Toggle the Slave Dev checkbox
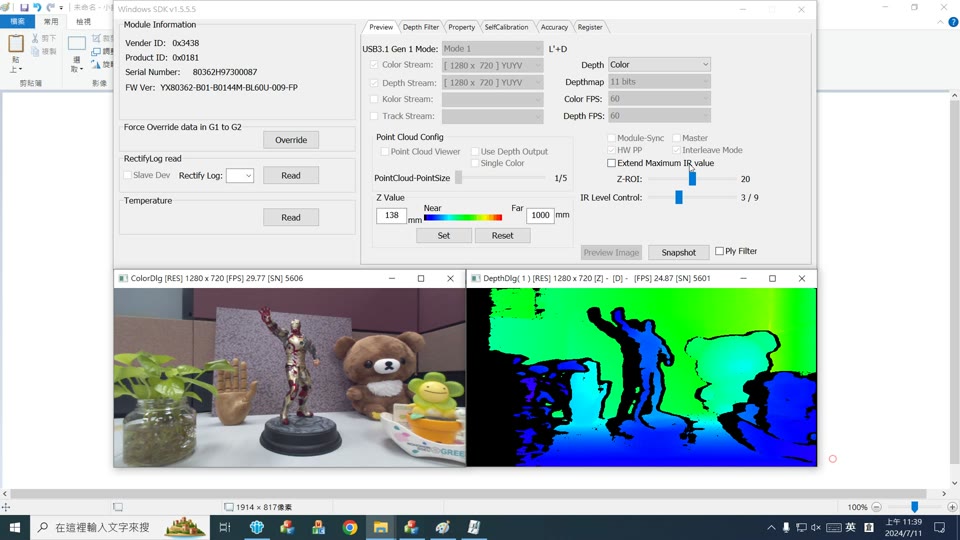This screenshot has width=960, height=540. 127,175
